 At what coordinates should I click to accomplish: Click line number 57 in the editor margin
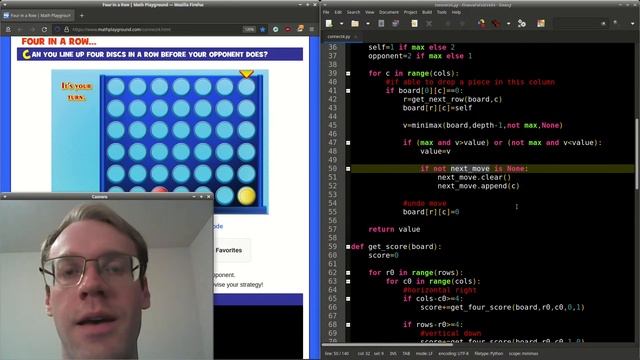[332, 229]
